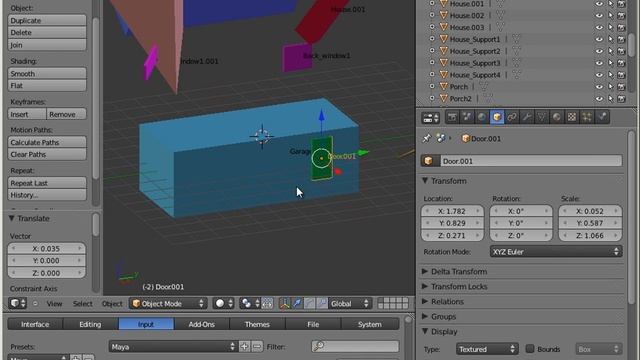Toggle renderability camera icon for House_Support3

click(621, 63)
